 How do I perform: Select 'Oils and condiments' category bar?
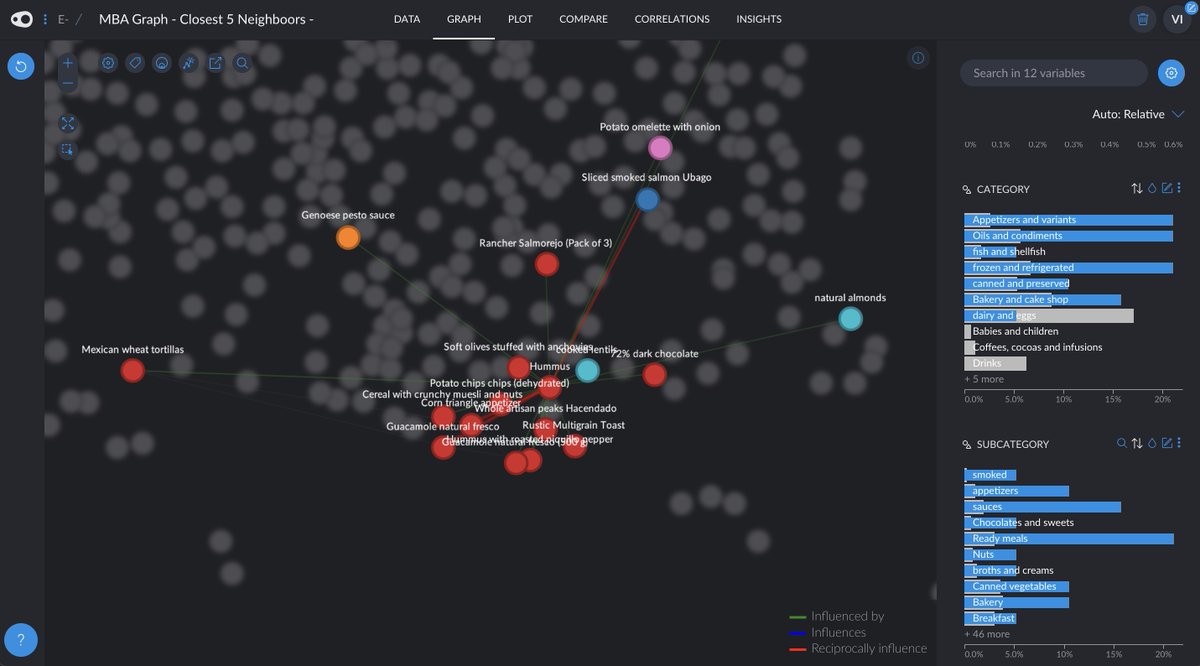pyautogui.click(x=1069, y=236)
